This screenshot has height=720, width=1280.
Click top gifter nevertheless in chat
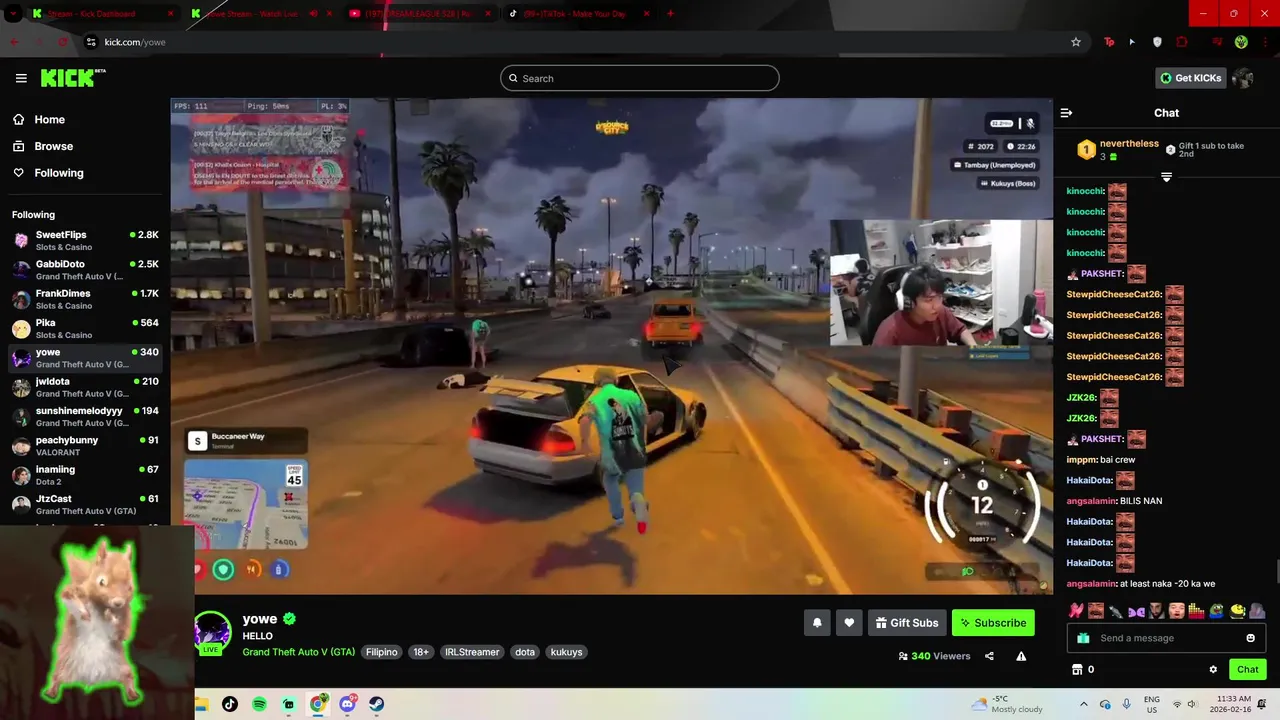click(x=1129, y=144)
